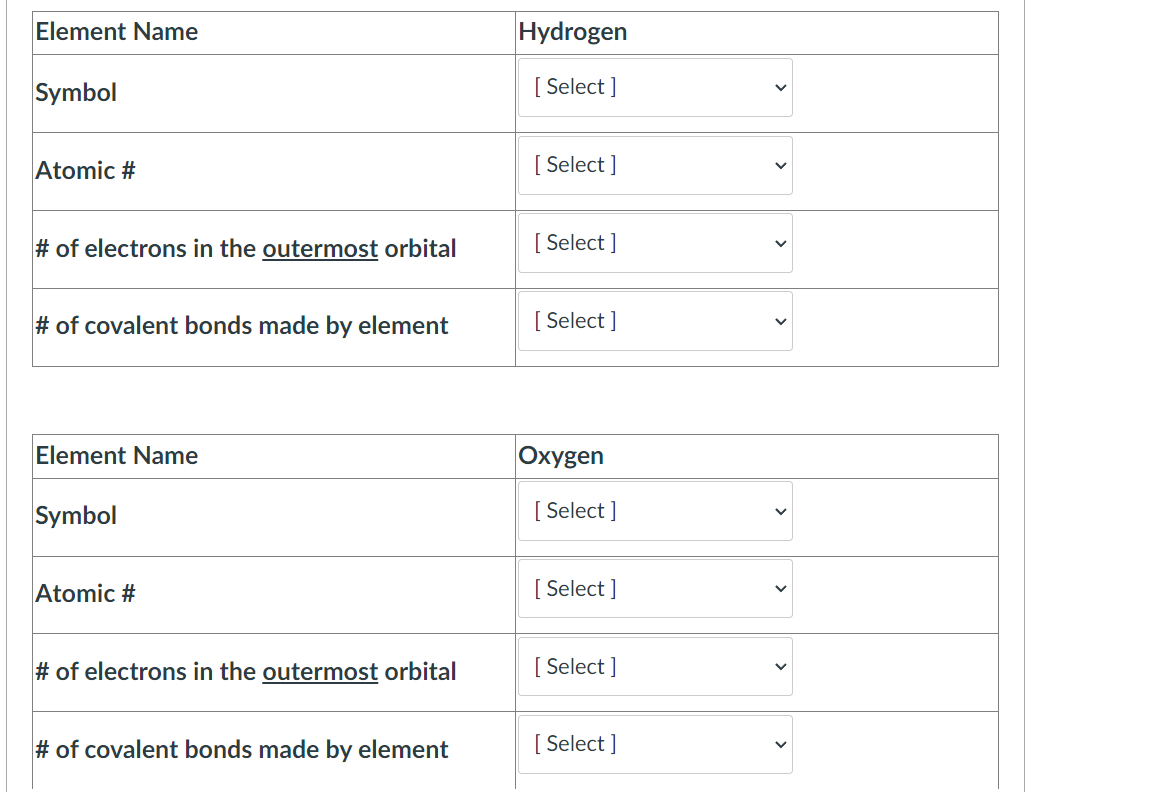1167x792 pixels.
Task: Open the Atomic # dropdown for Oxygen
Action: (655, 588)
